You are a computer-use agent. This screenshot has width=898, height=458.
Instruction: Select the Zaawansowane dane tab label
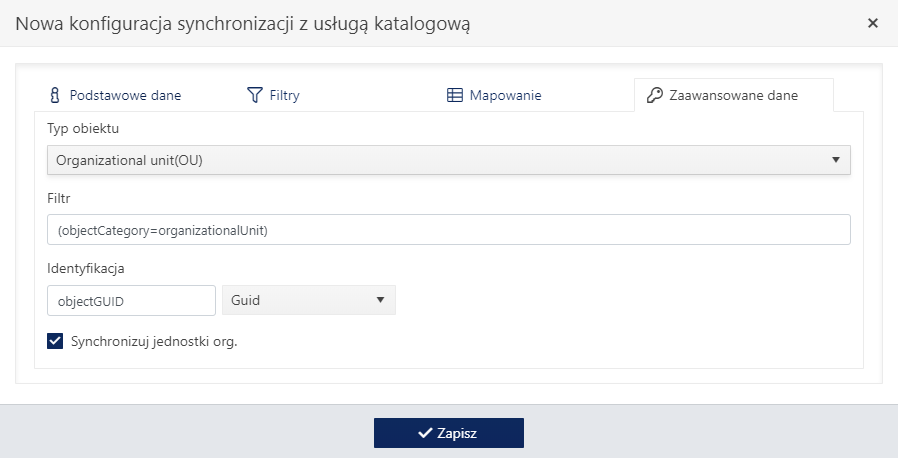click(x=734, y=95)
